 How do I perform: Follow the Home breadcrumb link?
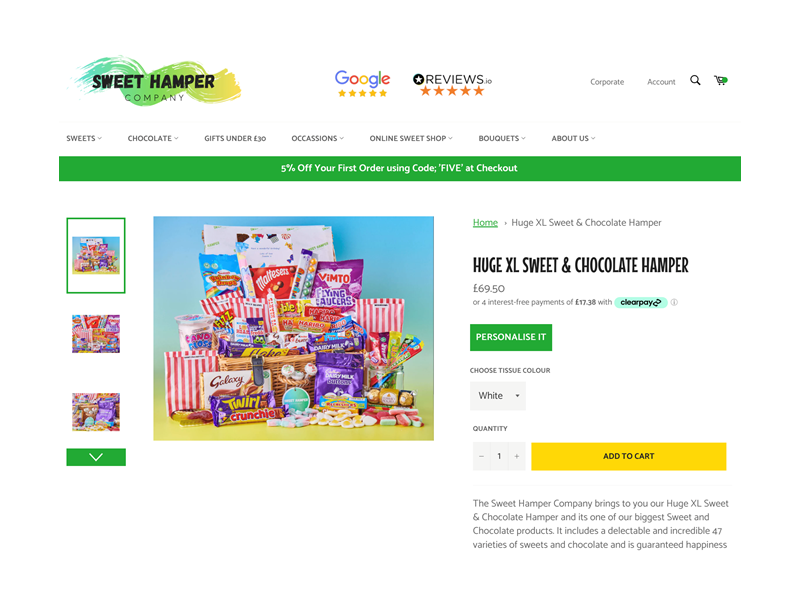[x=485, y=222]
